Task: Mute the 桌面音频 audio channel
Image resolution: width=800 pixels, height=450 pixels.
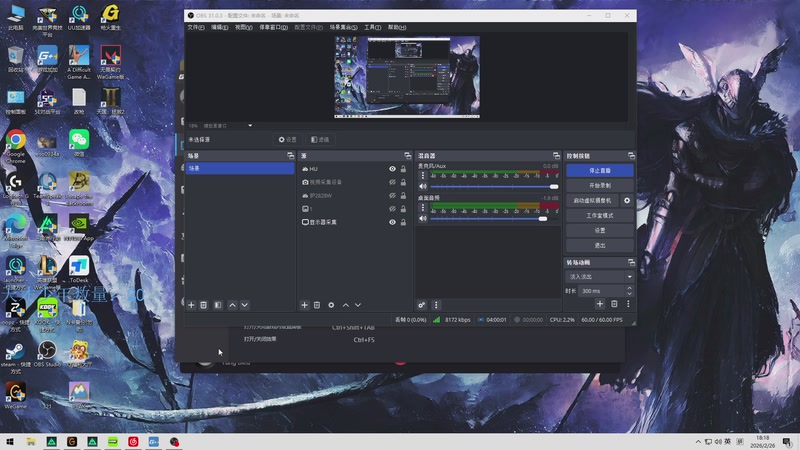Action: point(422,218)
